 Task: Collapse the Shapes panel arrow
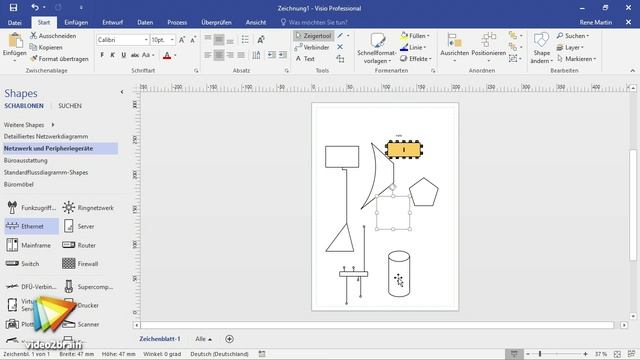tap(122, 92)
